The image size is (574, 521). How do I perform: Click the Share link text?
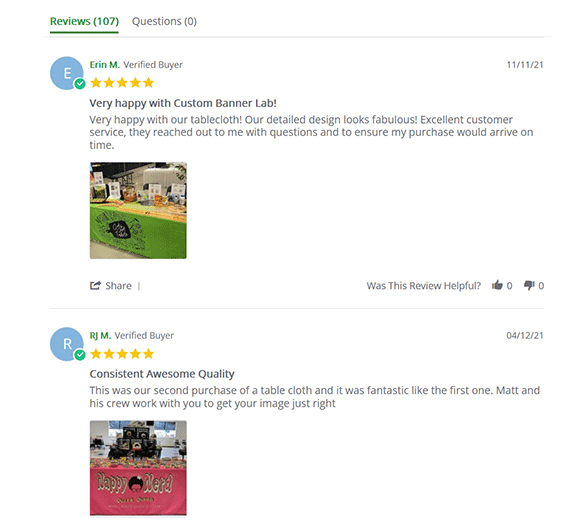tap(118, 286)
